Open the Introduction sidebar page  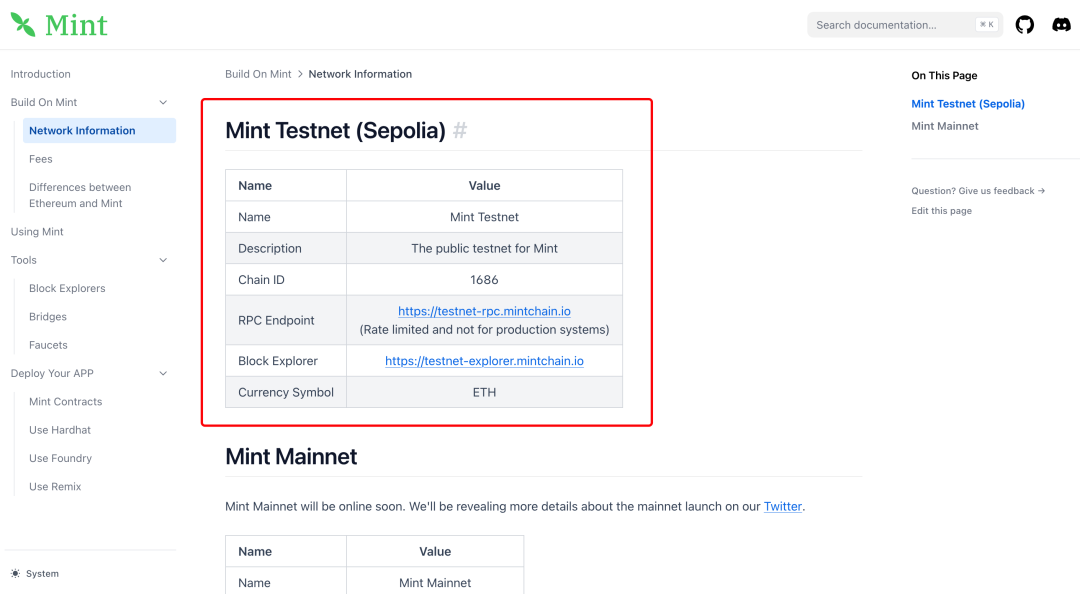click(x=41, y=74)
